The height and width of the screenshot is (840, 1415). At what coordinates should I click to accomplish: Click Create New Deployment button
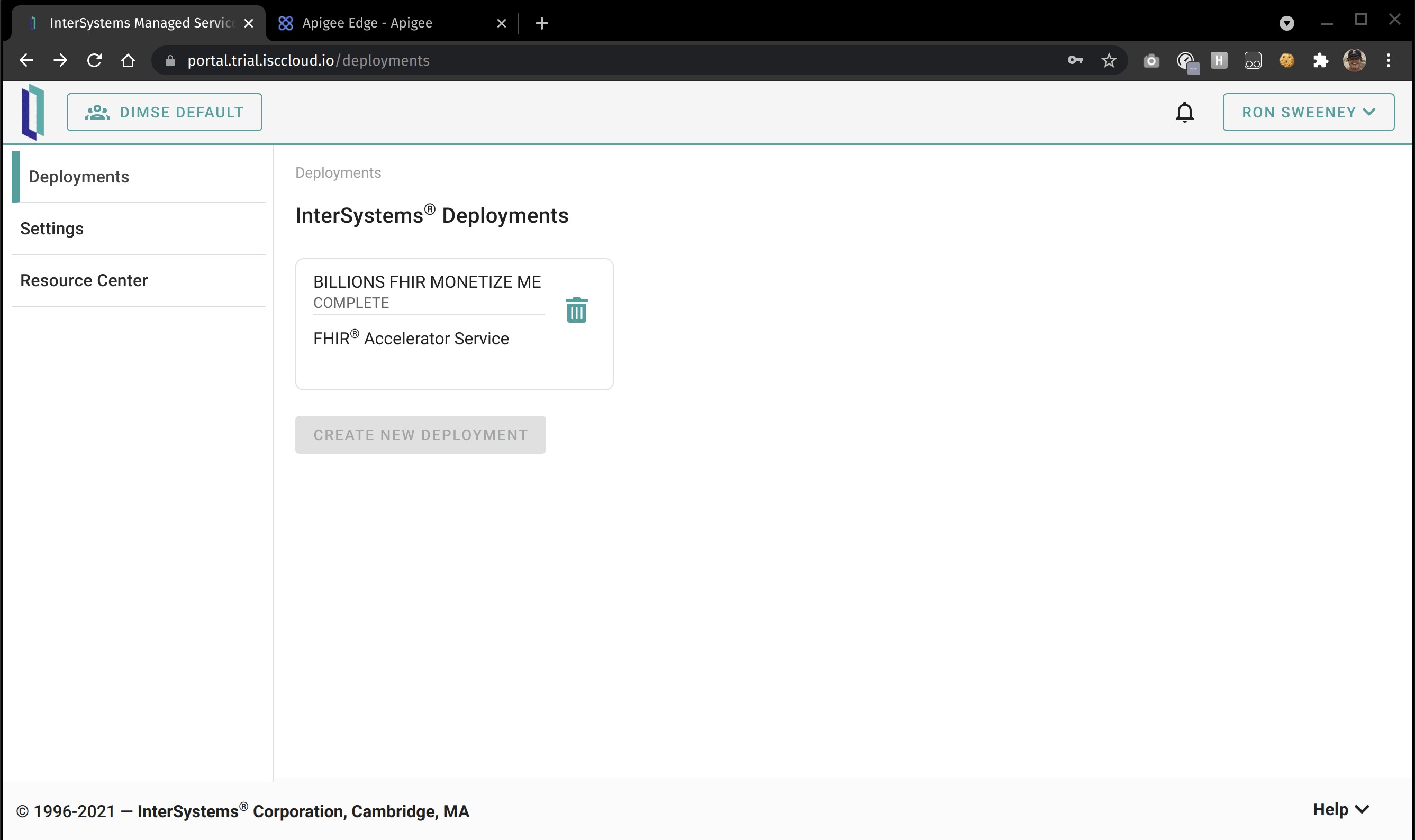[x=420, y=435]
